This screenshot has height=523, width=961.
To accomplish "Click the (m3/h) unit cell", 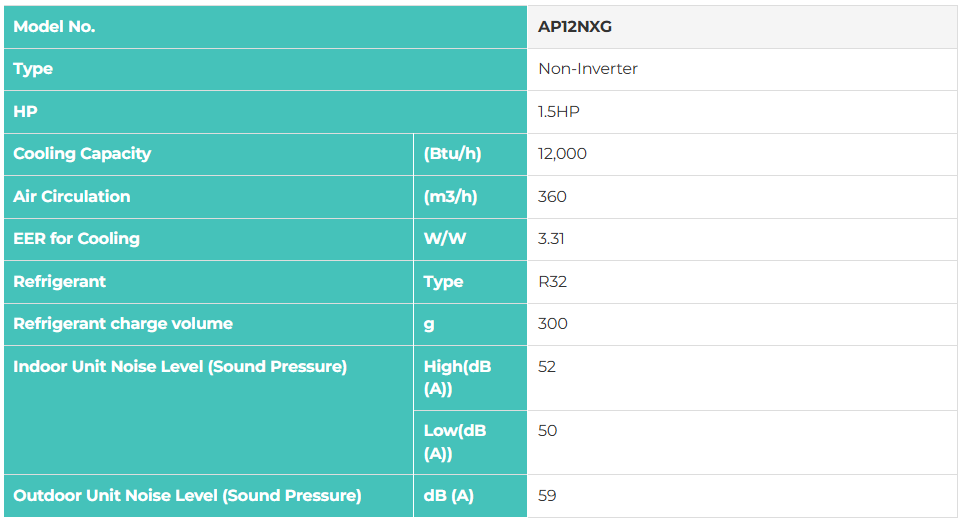I will tap(451, 197).
